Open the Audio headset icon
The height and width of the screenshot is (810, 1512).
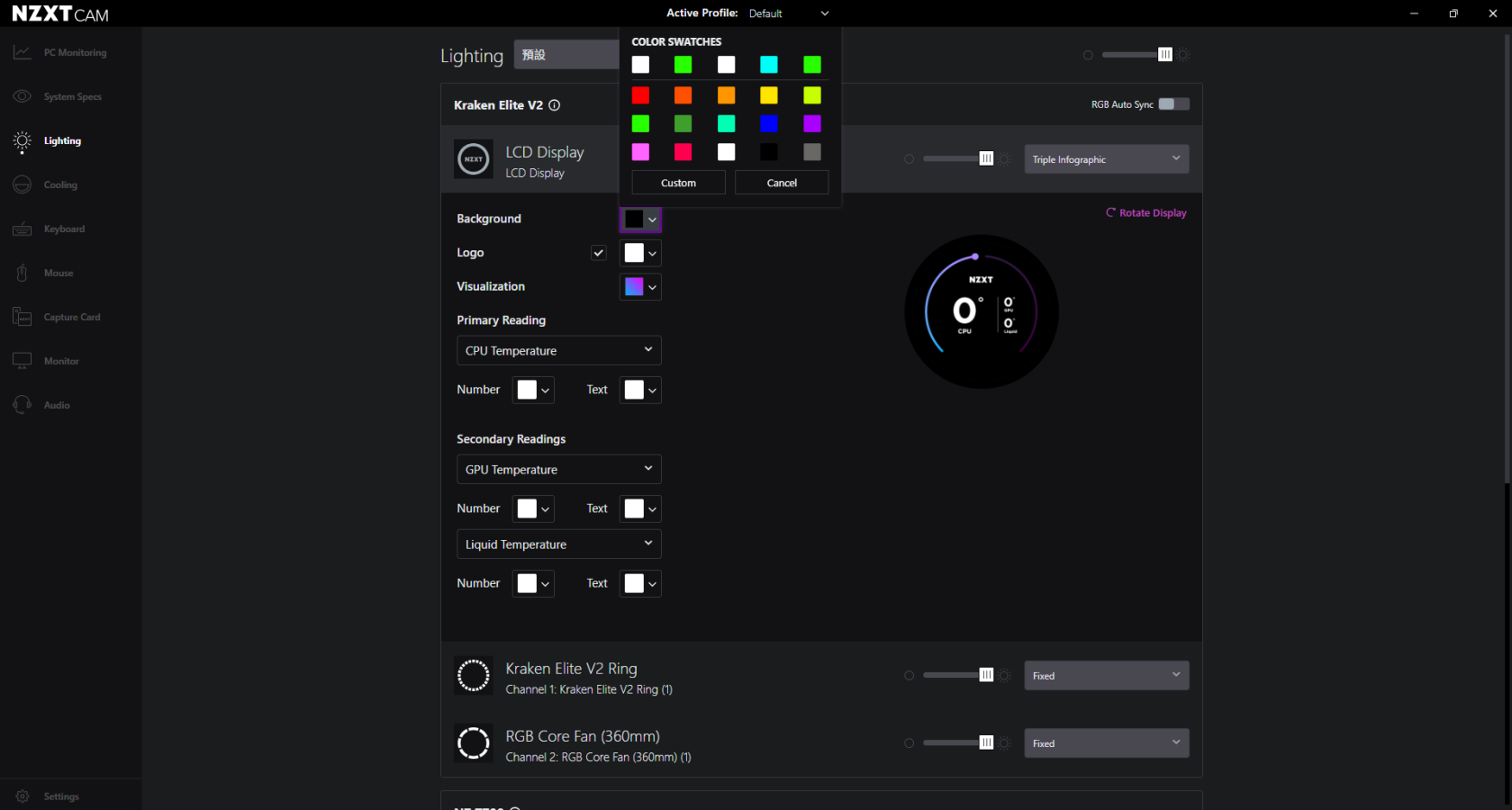point(23,405)
